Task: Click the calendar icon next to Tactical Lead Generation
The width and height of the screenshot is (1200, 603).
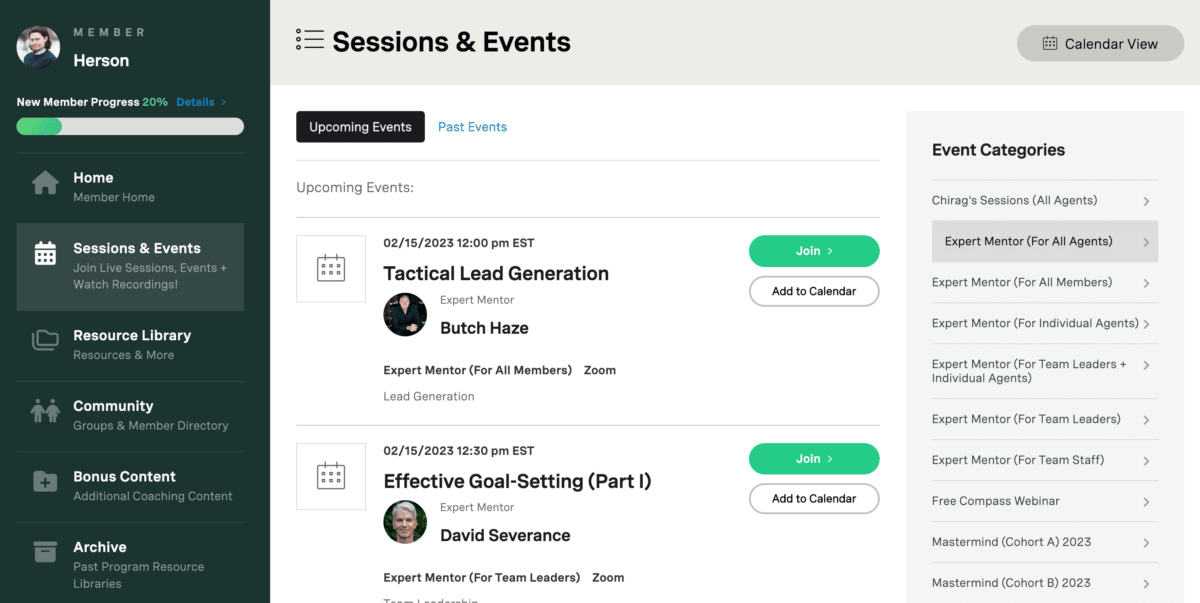Action: click(331, 268)
